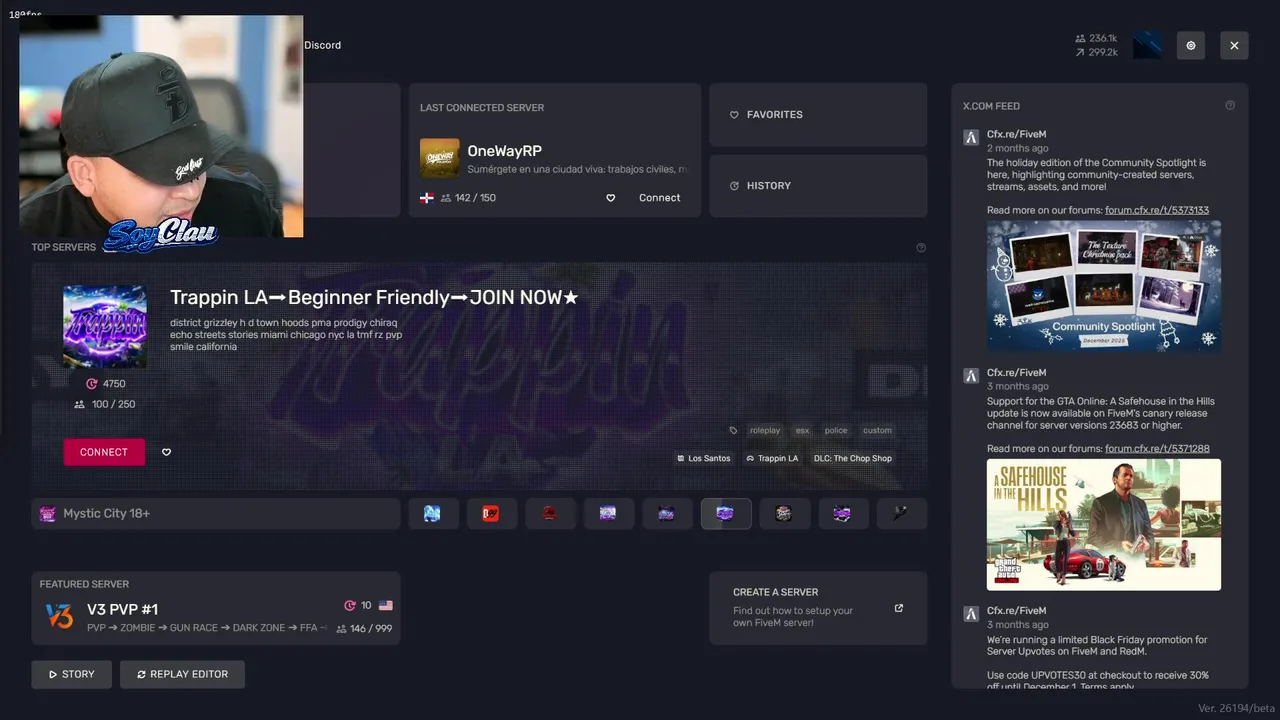Open forum.cfx.re/t/5371288 link
This screenshot has height=720, width=1280.
[x=1157, y=449]
